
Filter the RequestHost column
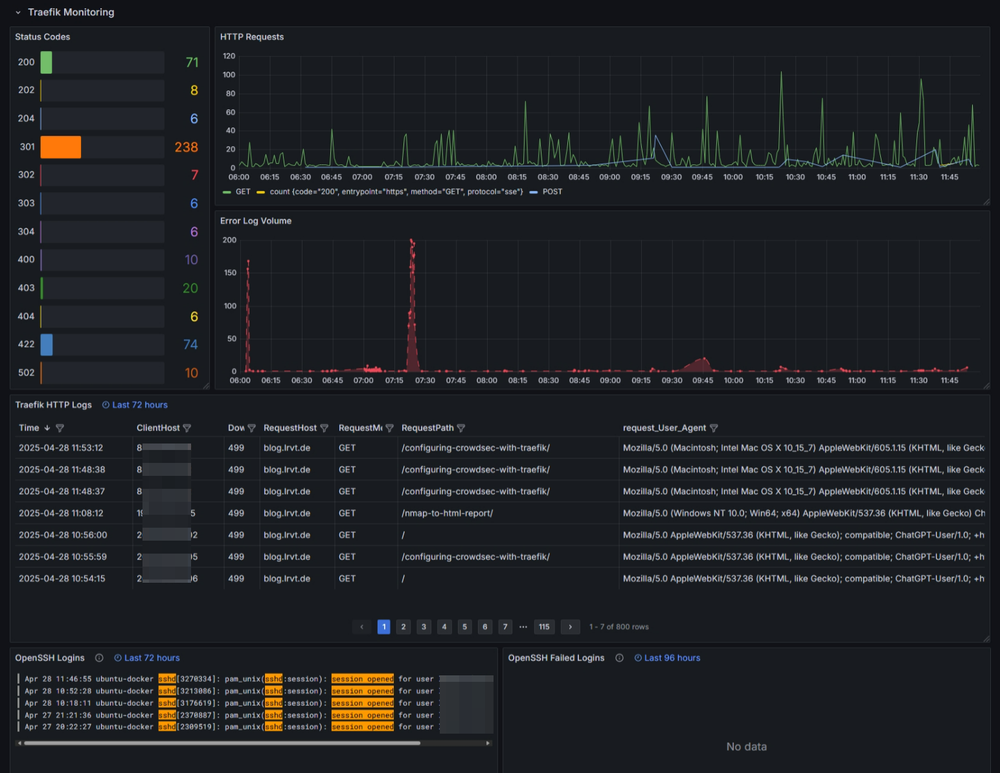click(322, 428)
